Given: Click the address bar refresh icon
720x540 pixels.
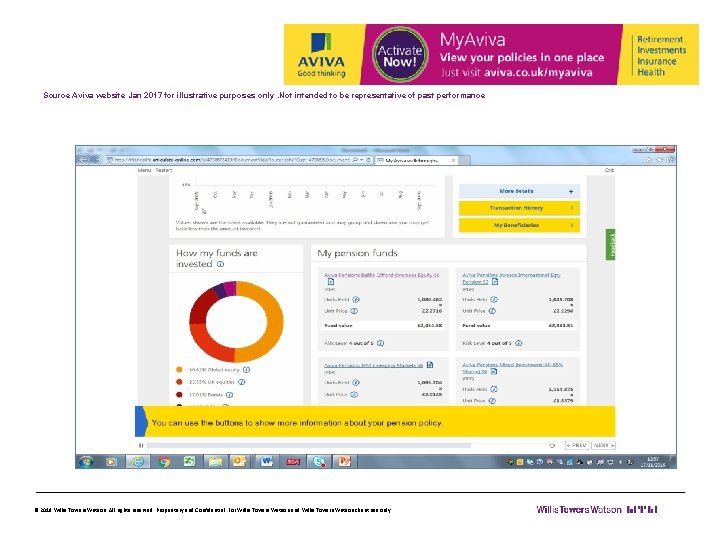Looking at the screenshot, I should tap(368, 160).
